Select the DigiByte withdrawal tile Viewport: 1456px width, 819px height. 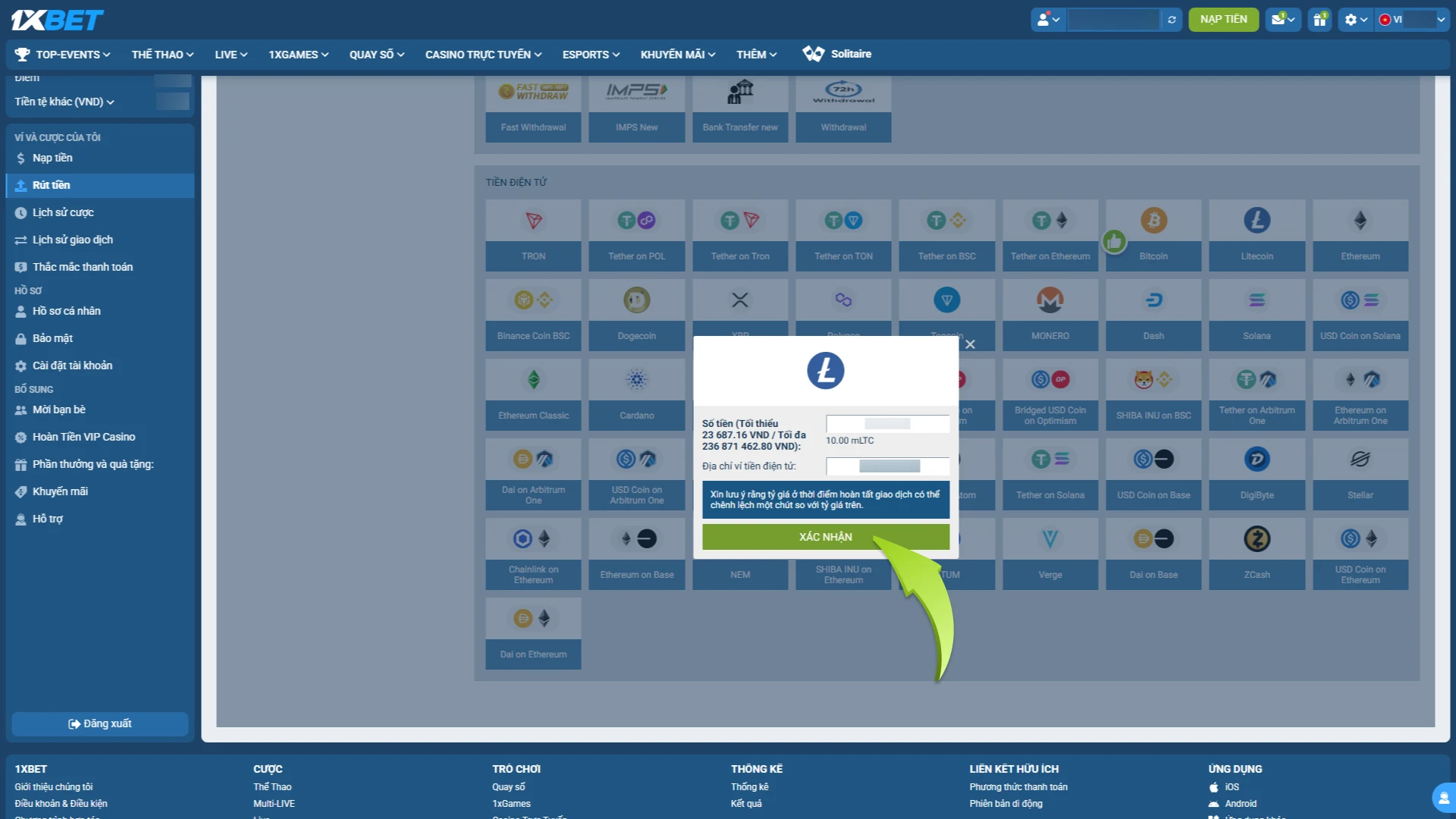[1257, 474]
